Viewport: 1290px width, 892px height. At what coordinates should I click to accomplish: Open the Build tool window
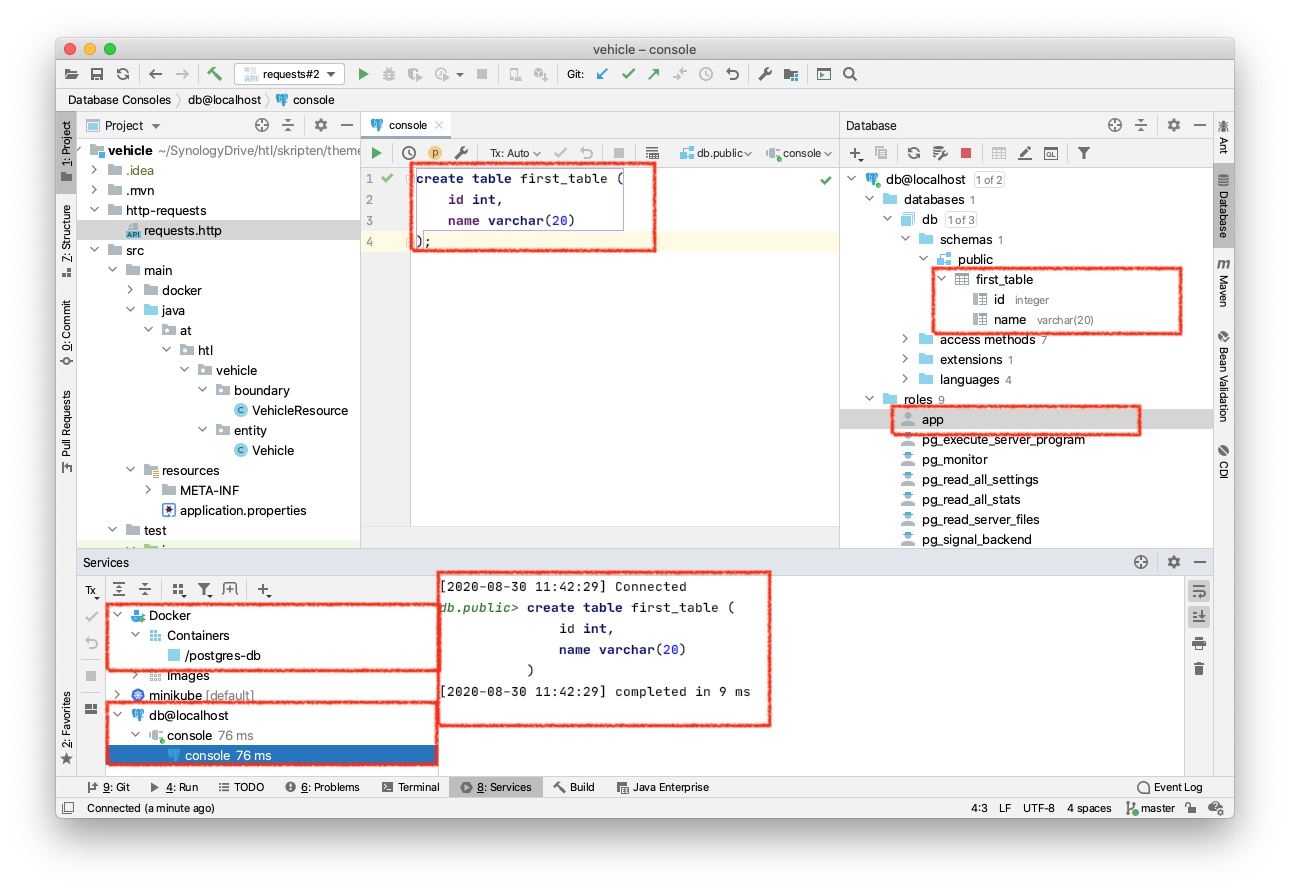click(x=574, y=787)
